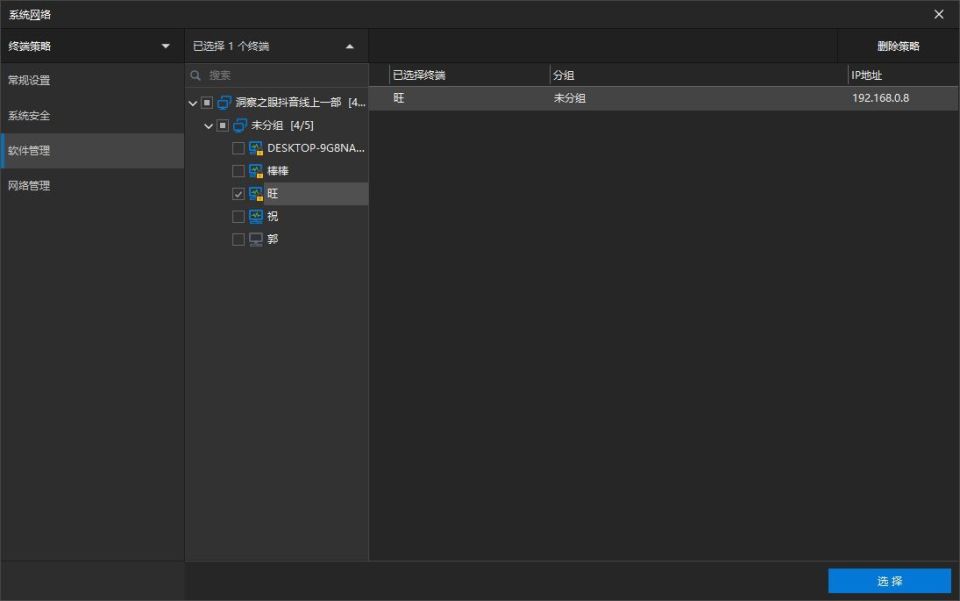Open 网络管理 section
The width and height of the screenshot is (960, 601).
pyautogui.click(x=92, y=185)
